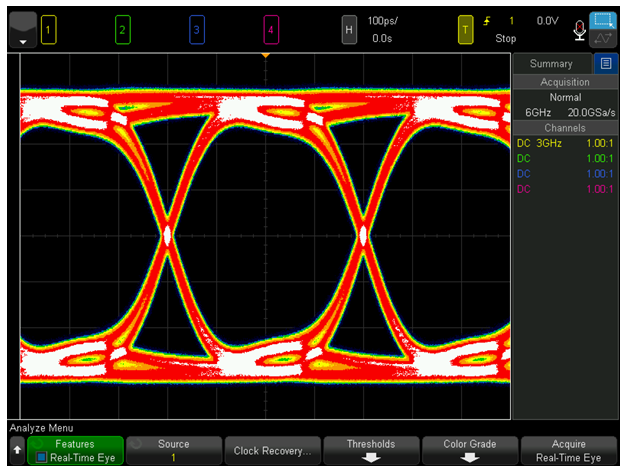Change the Source 1 softkey
Image resolution: width=627 pixels, height=473 pixels.
[x=174, y=451]
